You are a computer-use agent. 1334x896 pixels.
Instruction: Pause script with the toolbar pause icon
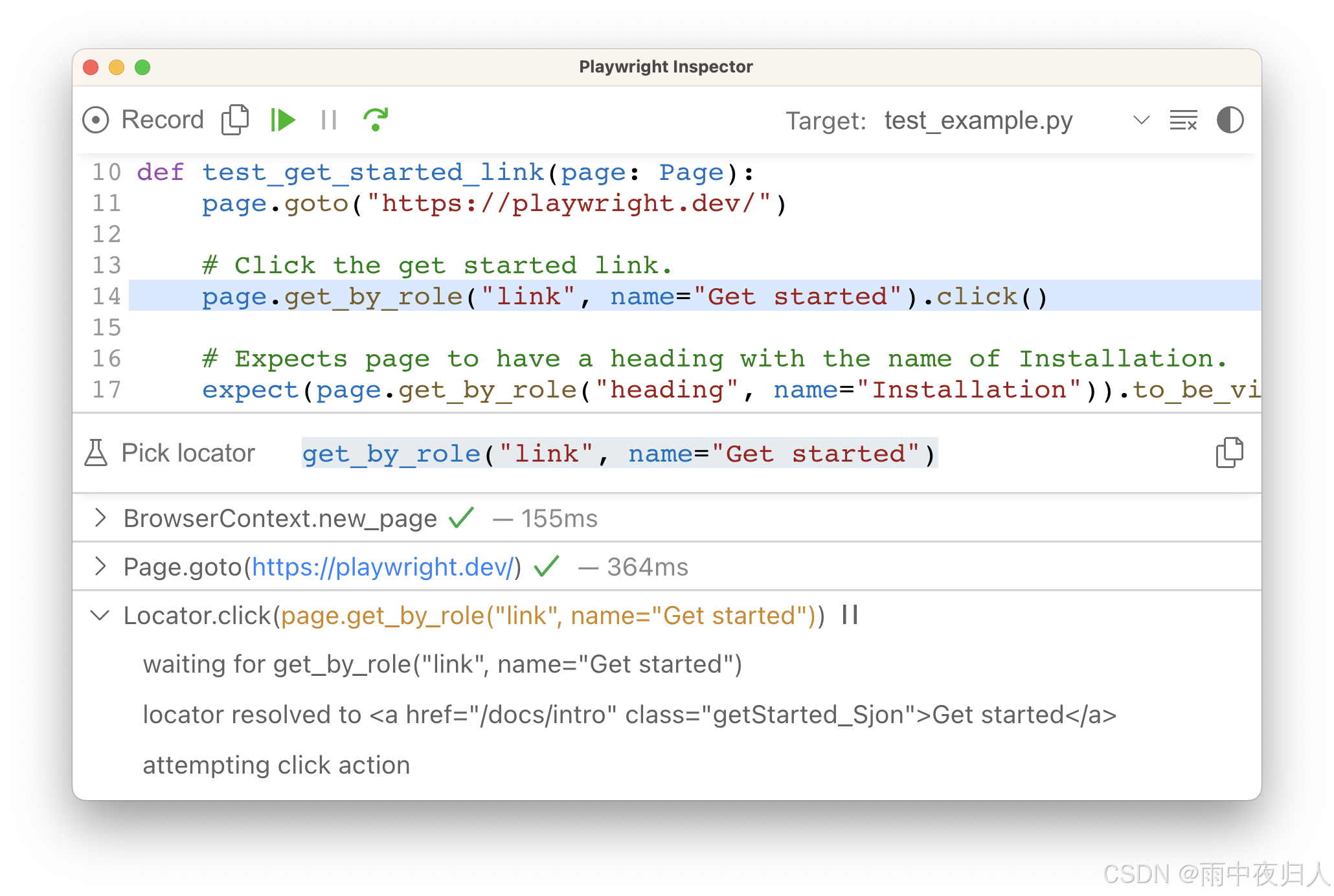(329, 120)
